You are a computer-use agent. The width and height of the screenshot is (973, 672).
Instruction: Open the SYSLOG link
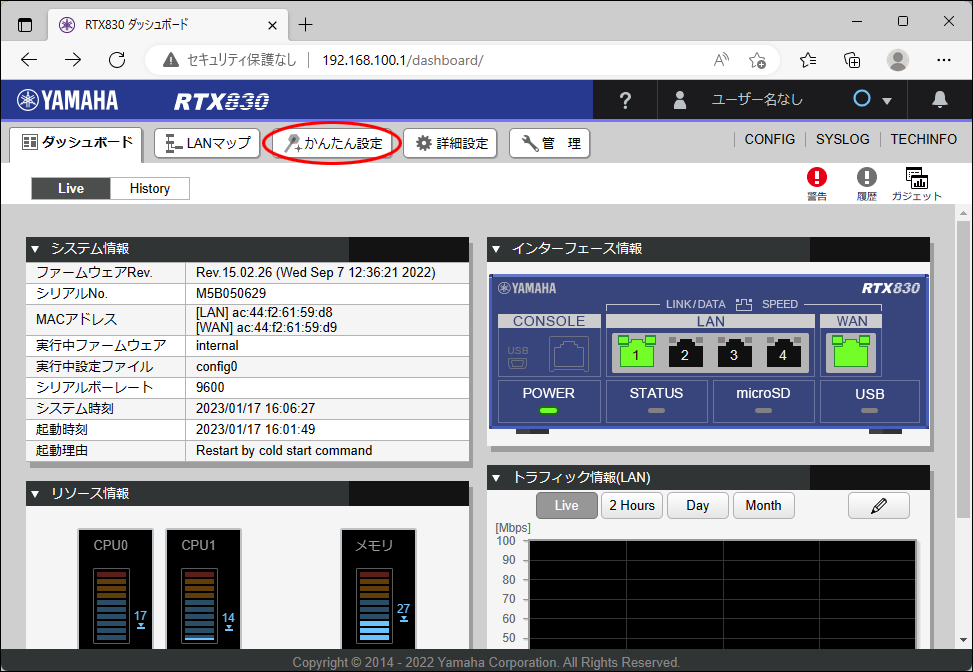click(842, 139)
